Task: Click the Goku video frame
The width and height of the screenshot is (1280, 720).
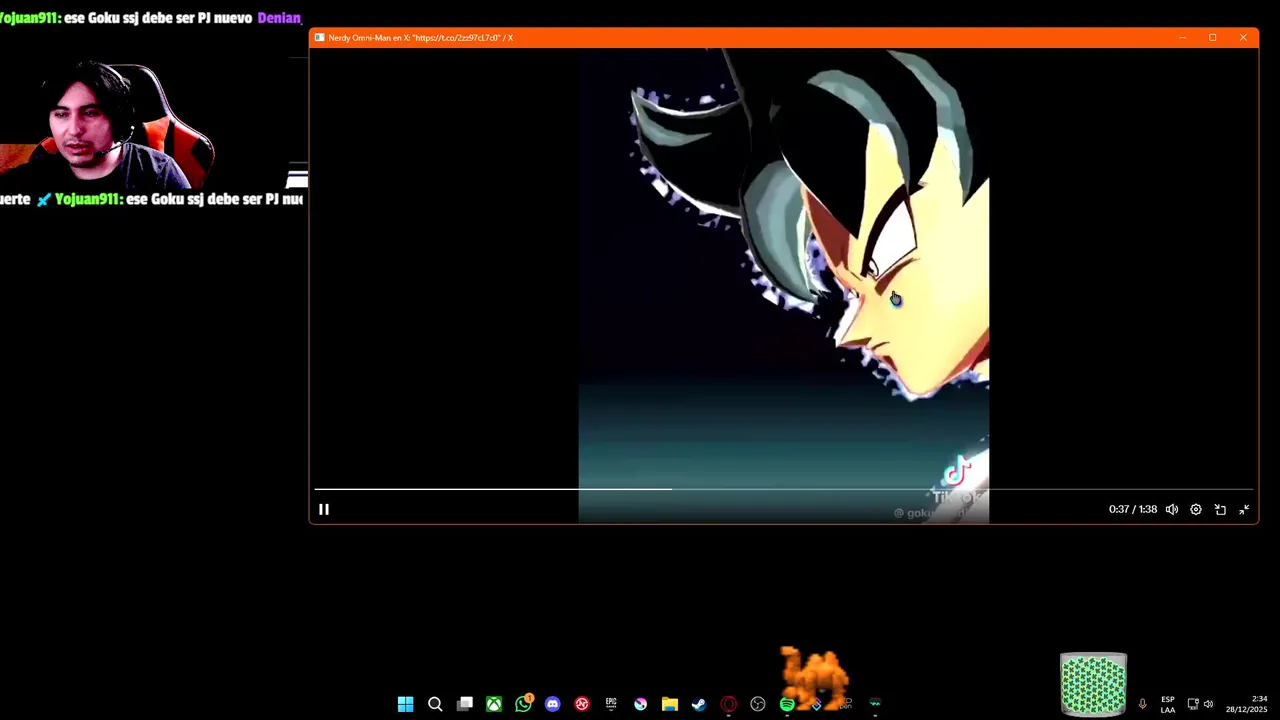Action: [x=784, y=285]
